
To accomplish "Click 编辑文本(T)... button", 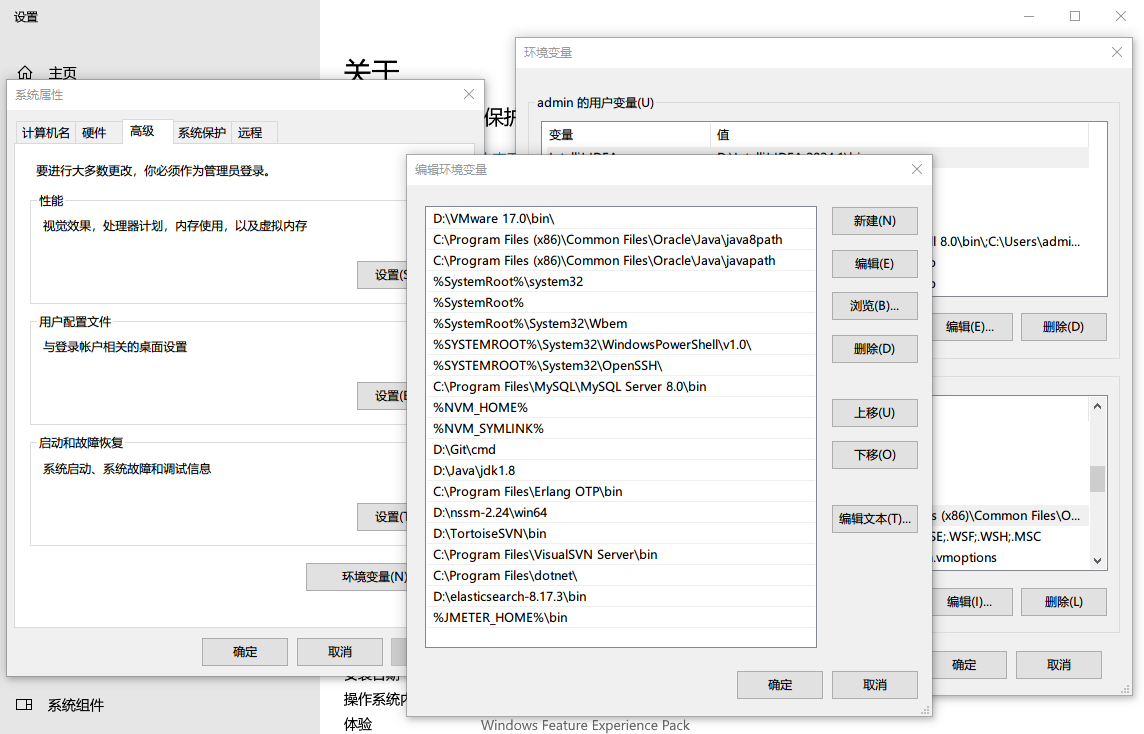I will click(x=875, y=519).
